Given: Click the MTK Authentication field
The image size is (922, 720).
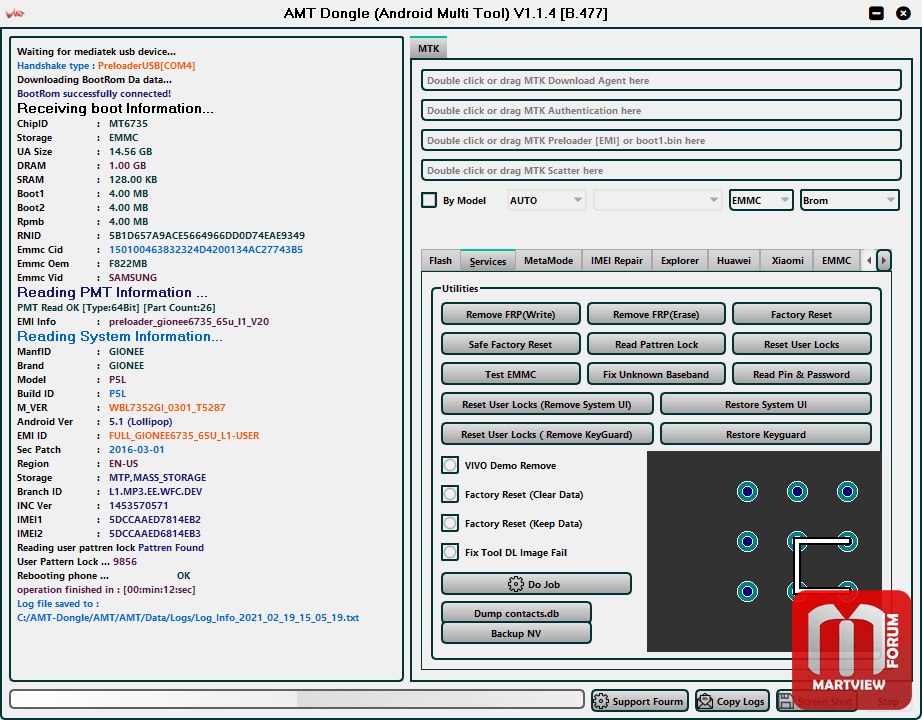Looking at the screenshot, I should [x=661, y=111].
